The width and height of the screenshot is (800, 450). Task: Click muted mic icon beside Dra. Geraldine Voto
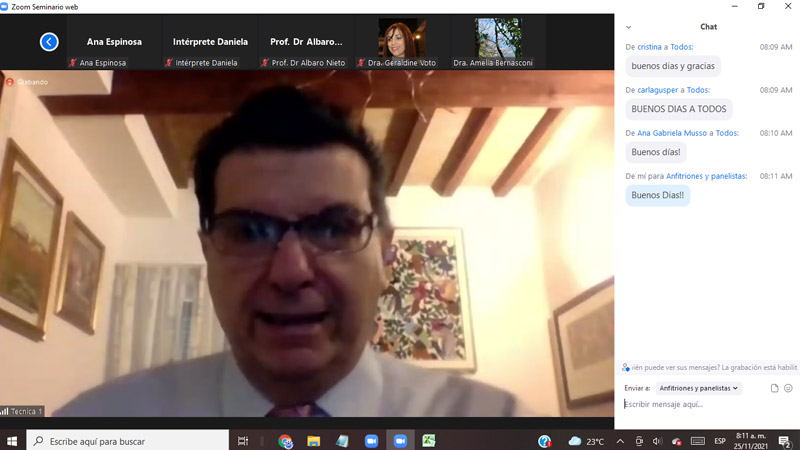pyautogui.click(x=361, y=63)
